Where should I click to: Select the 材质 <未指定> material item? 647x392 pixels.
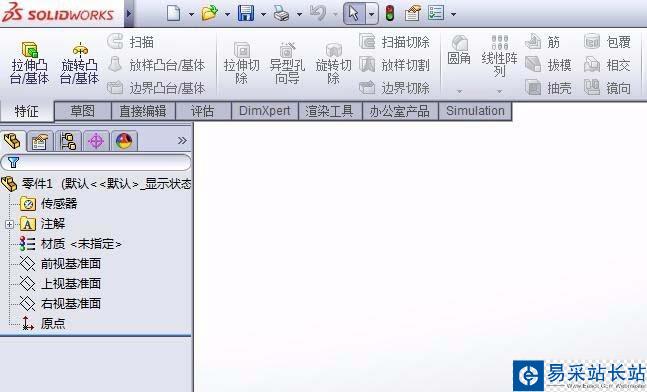coord(70,244)
